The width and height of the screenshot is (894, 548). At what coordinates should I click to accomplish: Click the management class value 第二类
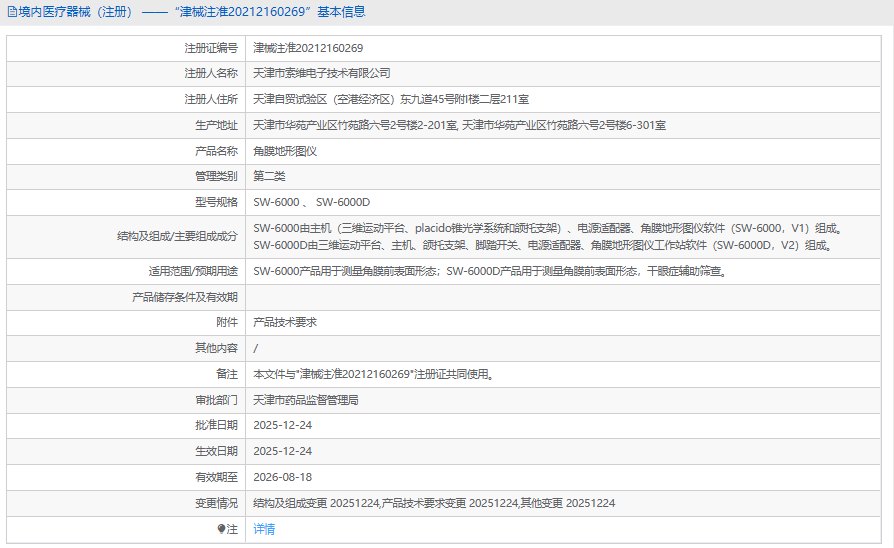269,176
